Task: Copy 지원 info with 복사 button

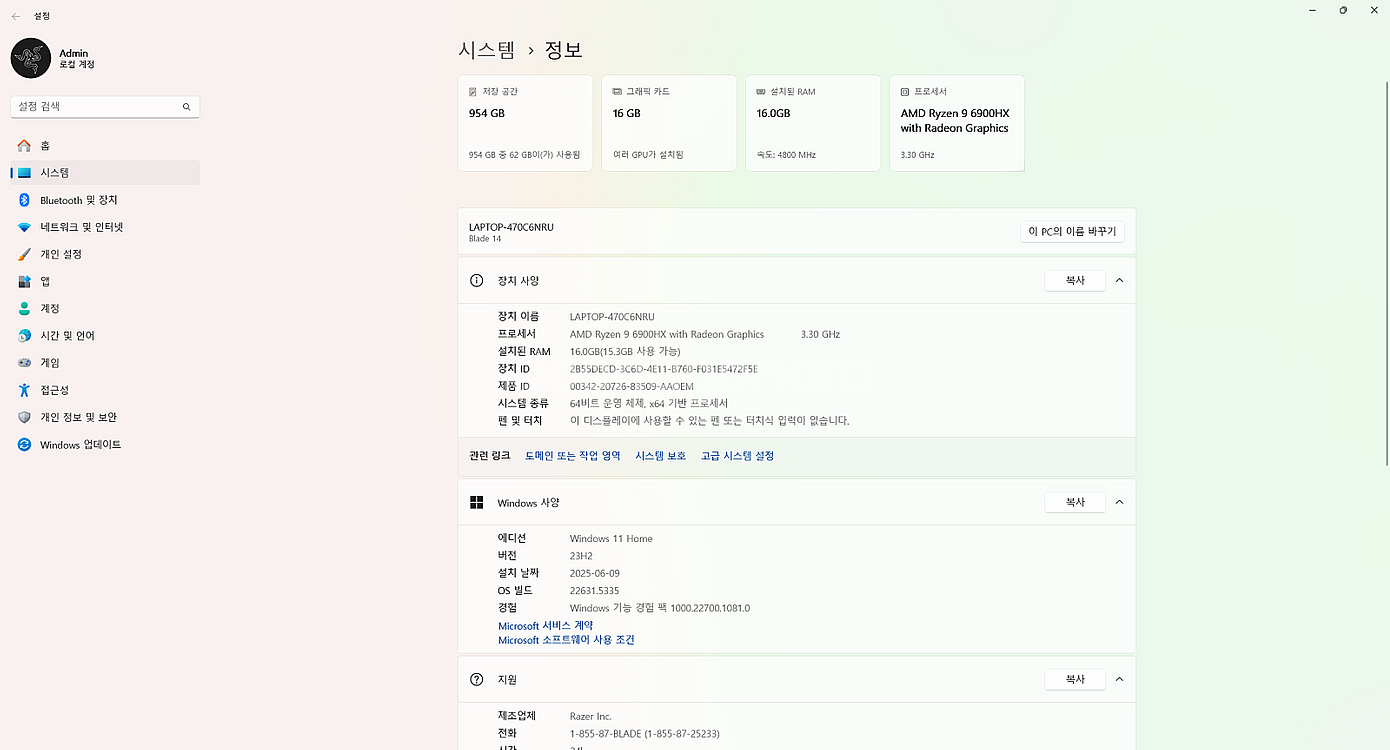Action: coord(1075,680)
